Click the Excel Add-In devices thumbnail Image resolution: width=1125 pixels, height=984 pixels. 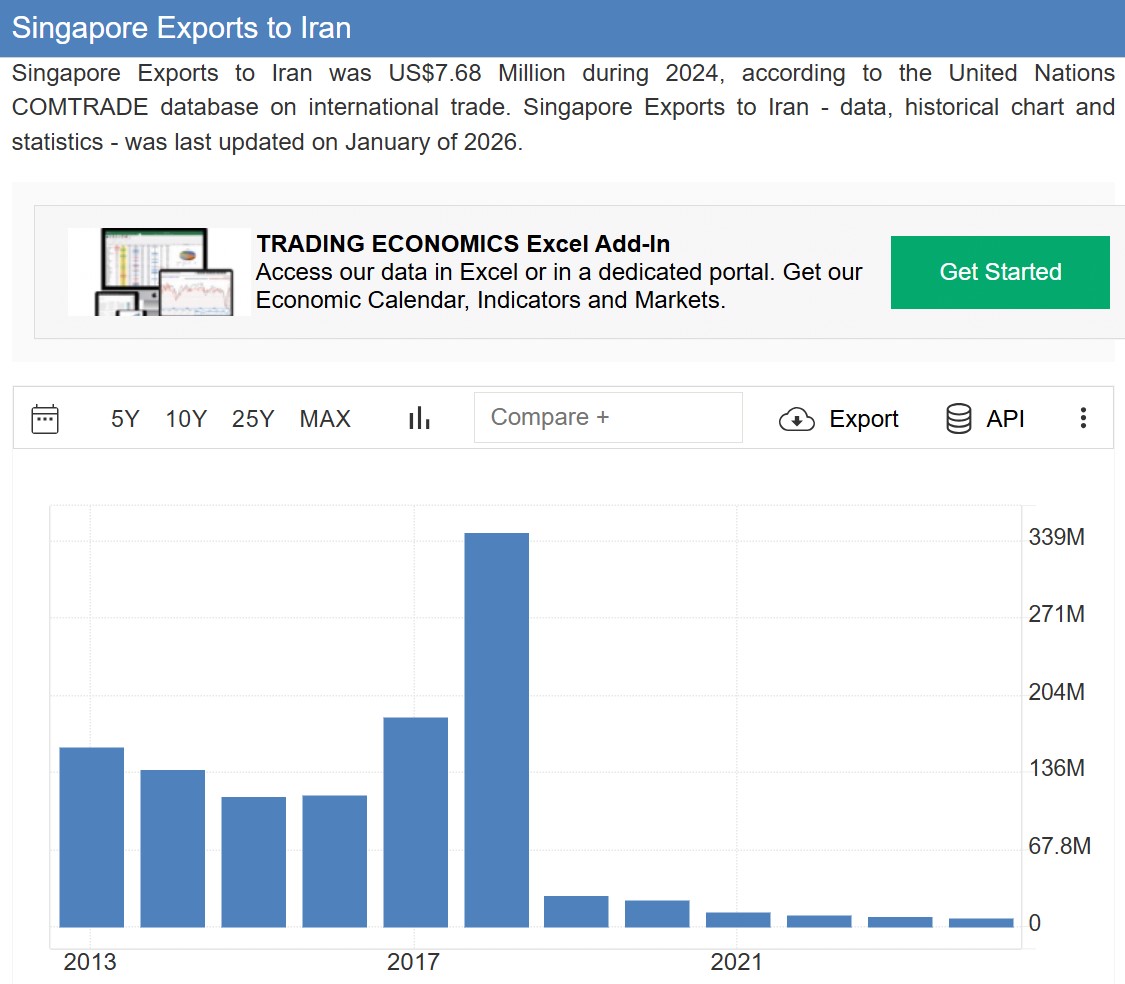(x=159, y=272)
